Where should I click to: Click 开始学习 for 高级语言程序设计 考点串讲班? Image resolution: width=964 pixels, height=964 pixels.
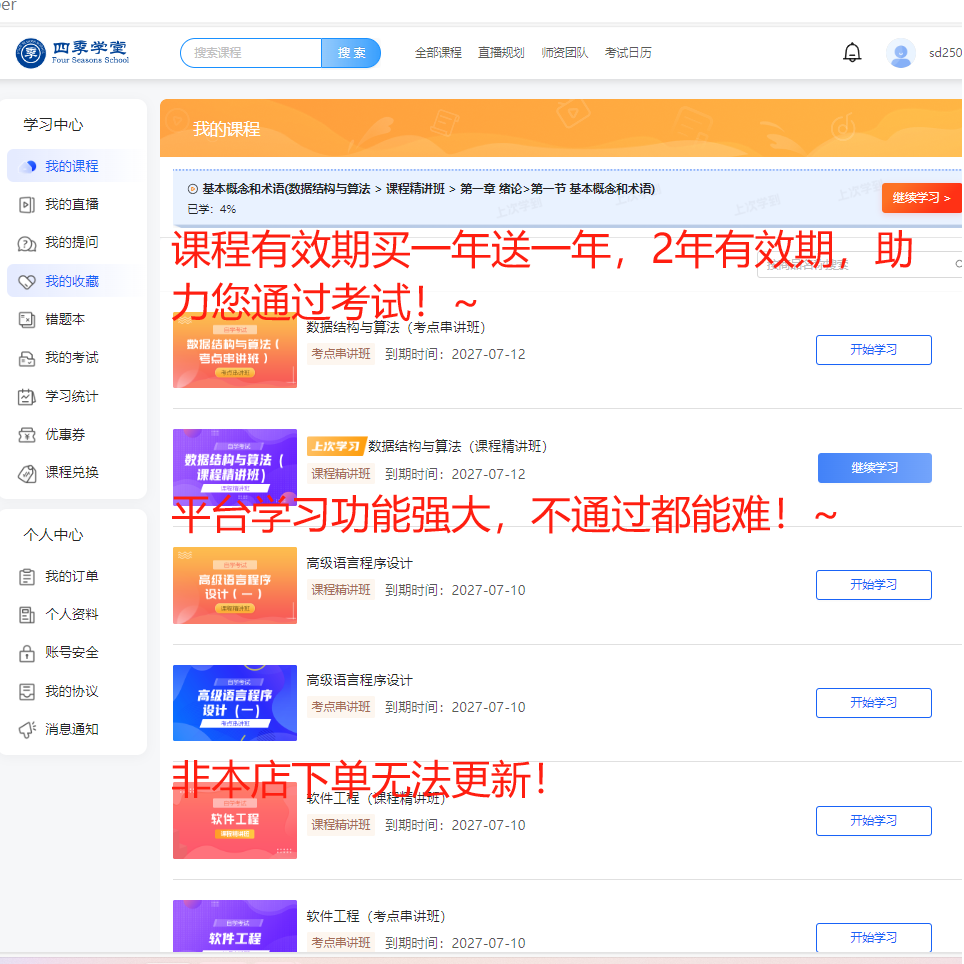874,703
